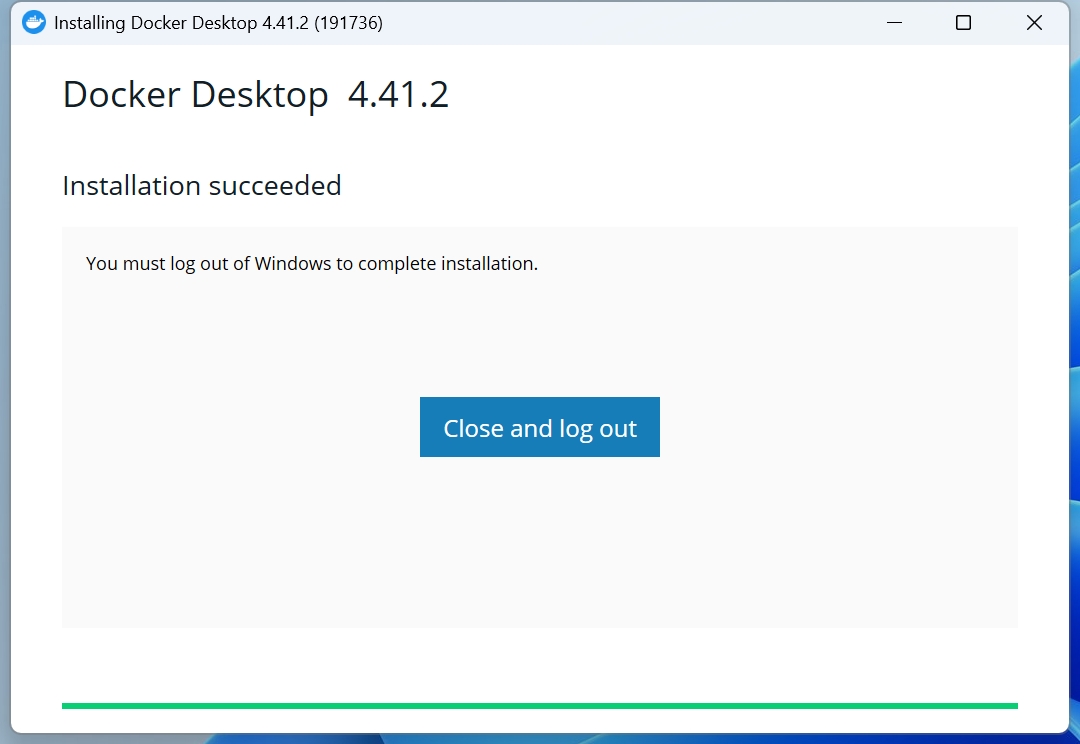The image size is (1080, 744).
Task: Click empty gray panel area right of the button
Action: pos(840,428)
